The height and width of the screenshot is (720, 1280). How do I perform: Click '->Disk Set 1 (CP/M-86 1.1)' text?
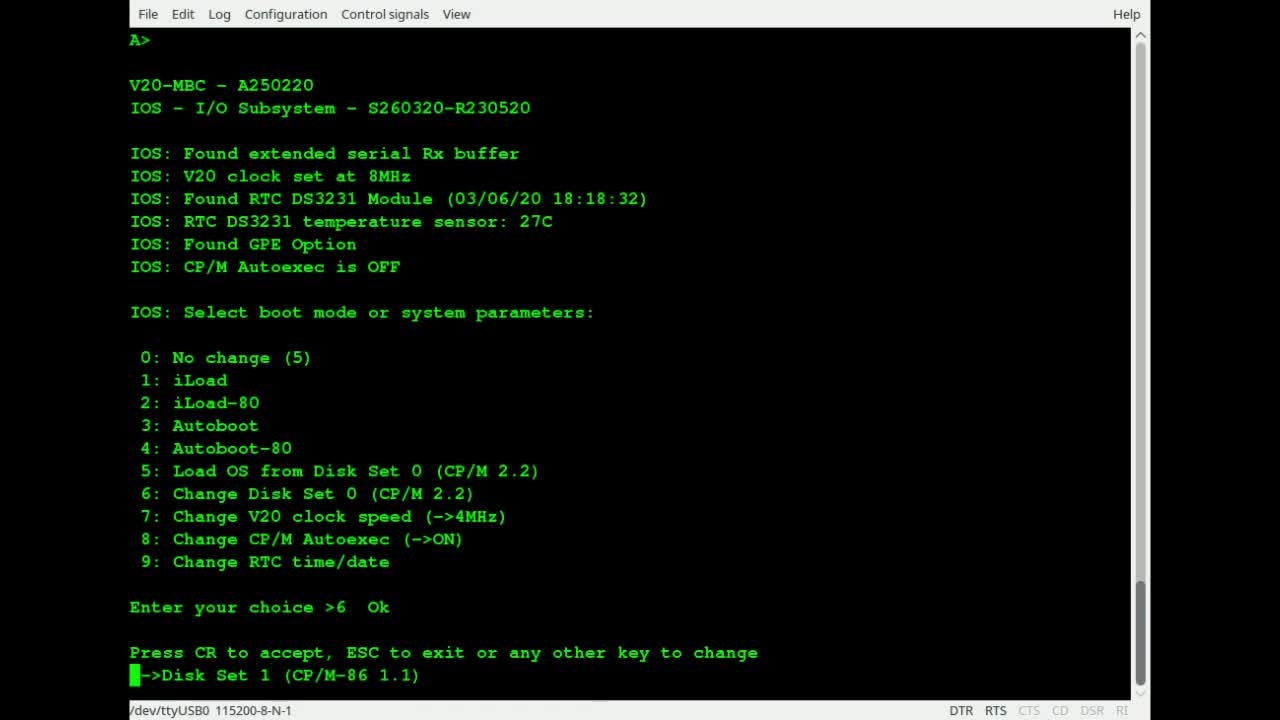(280, 676)
